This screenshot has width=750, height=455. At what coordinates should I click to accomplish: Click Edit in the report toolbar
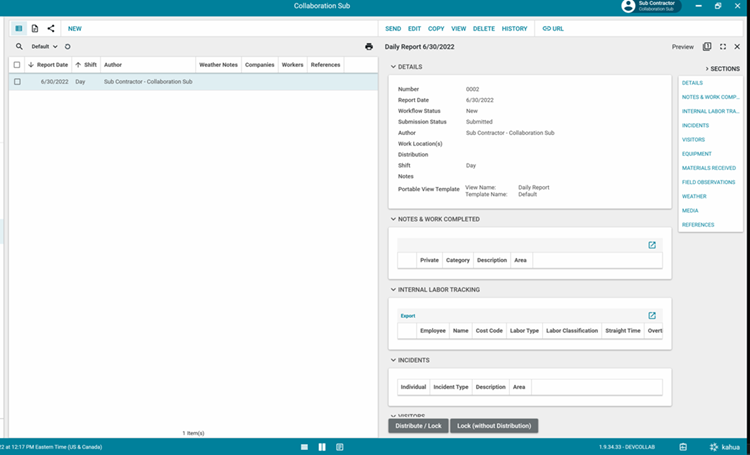(414, 29)
